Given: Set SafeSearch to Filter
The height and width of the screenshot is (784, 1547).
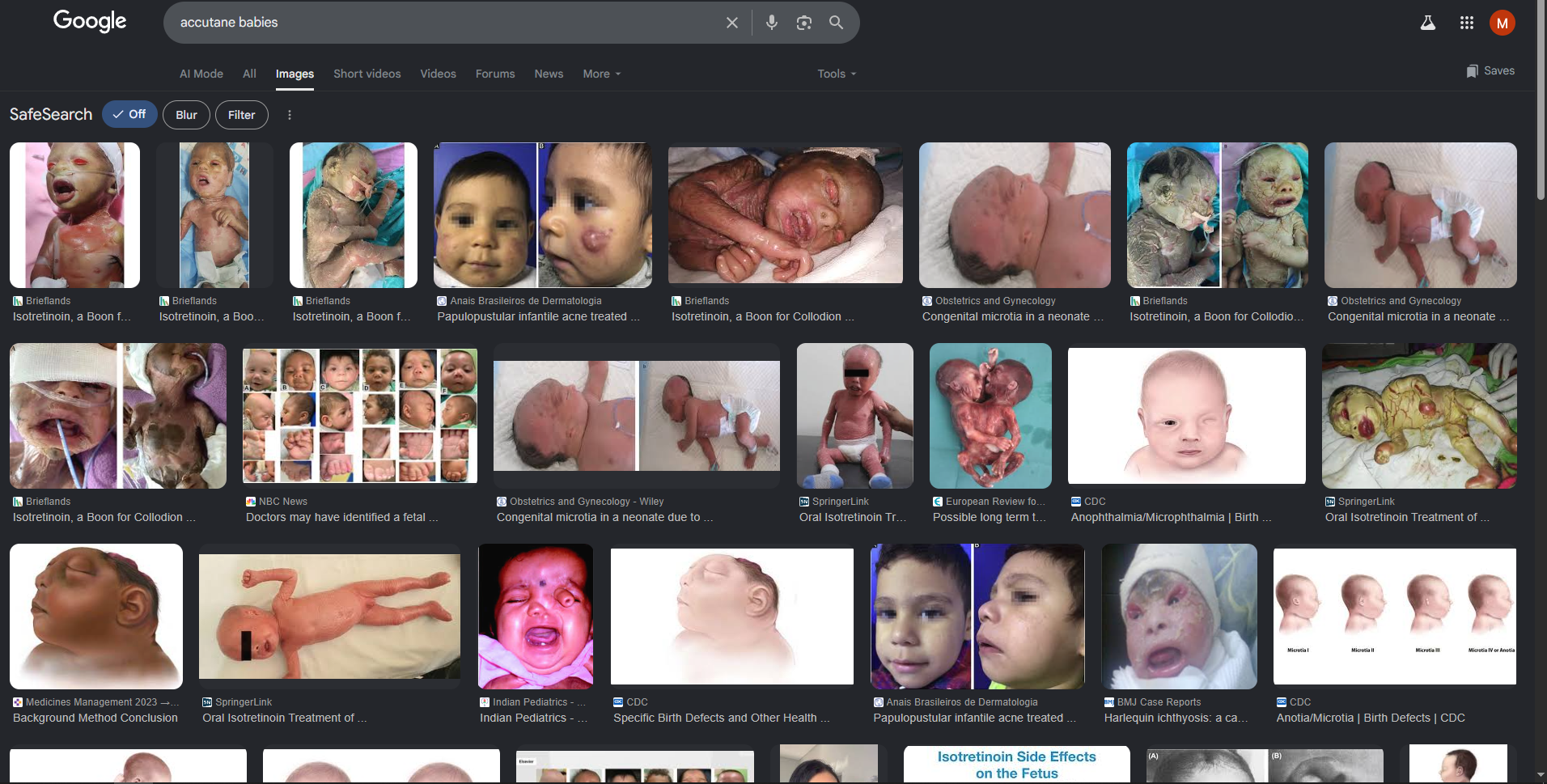Looking at the screenshot, I should 241,115.
